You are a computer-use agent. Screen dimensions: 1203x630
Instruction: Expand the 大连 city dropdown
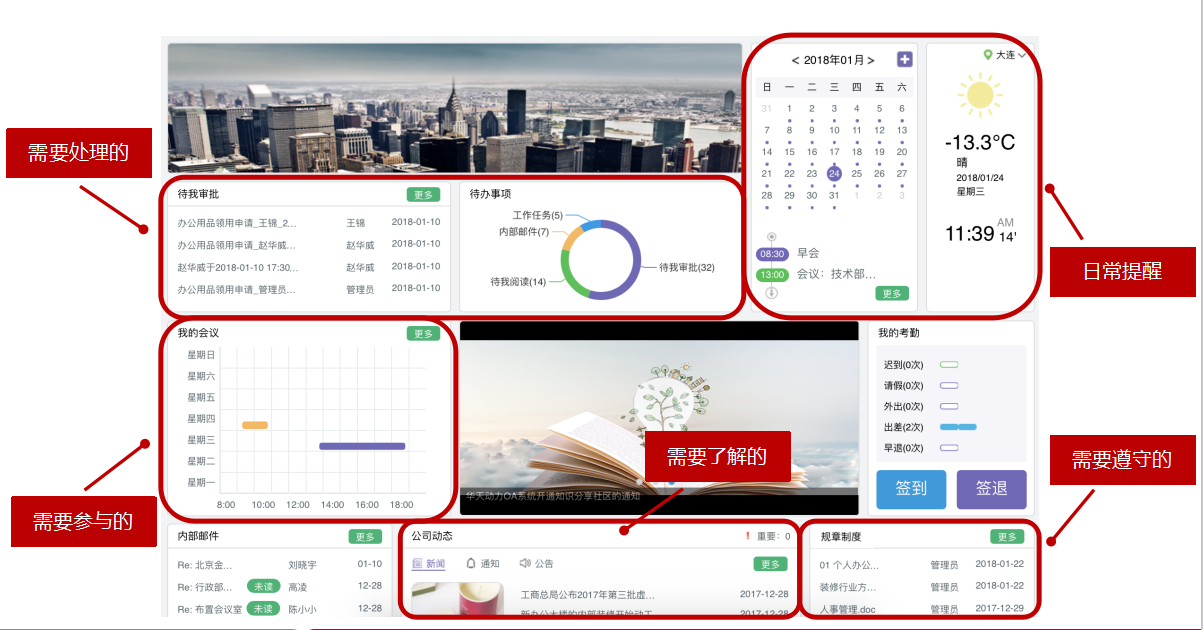pos(1021,56)
